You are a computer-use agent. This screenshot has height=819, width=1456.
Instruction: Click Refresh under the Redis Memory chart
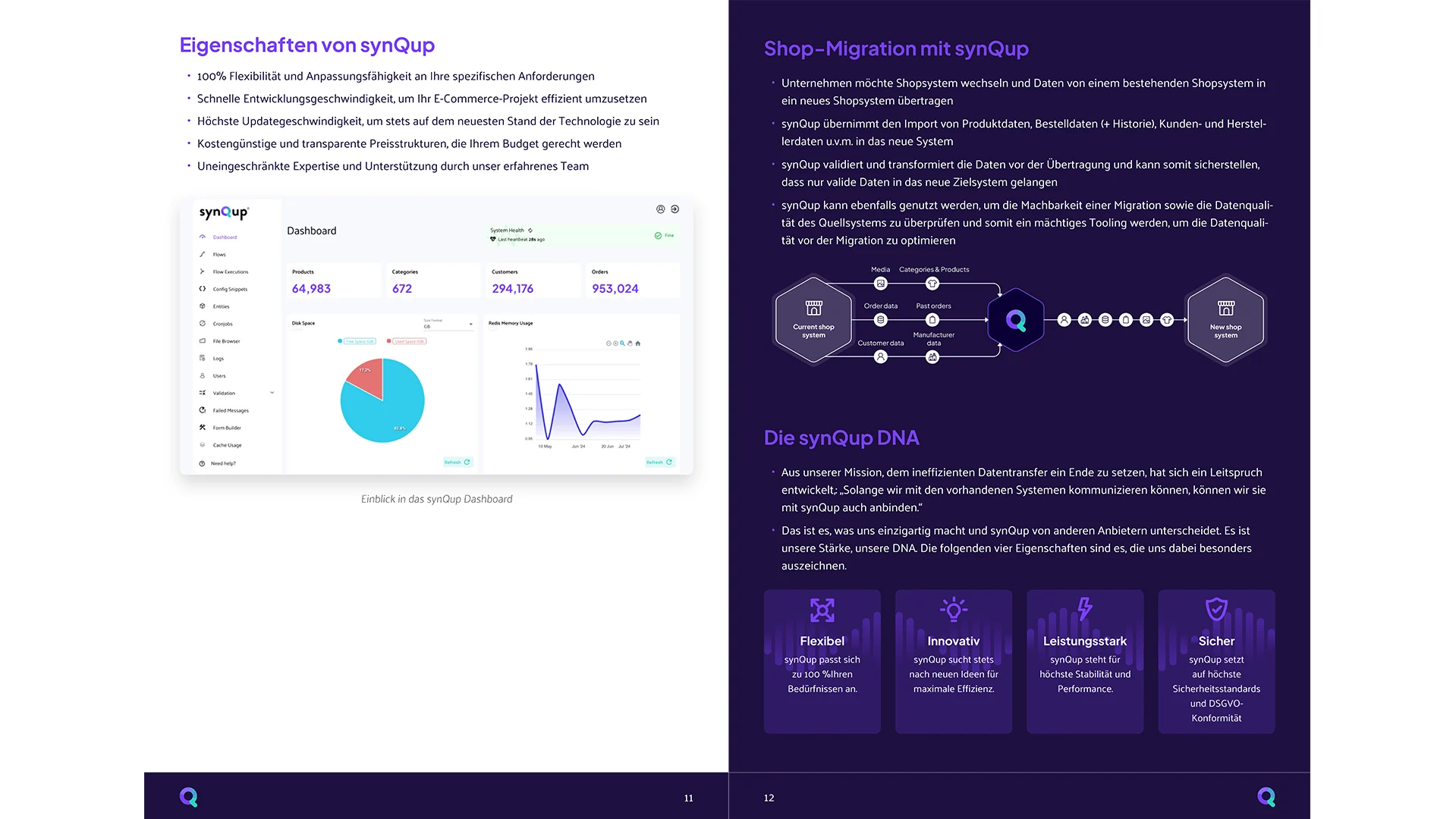[659, 462]
